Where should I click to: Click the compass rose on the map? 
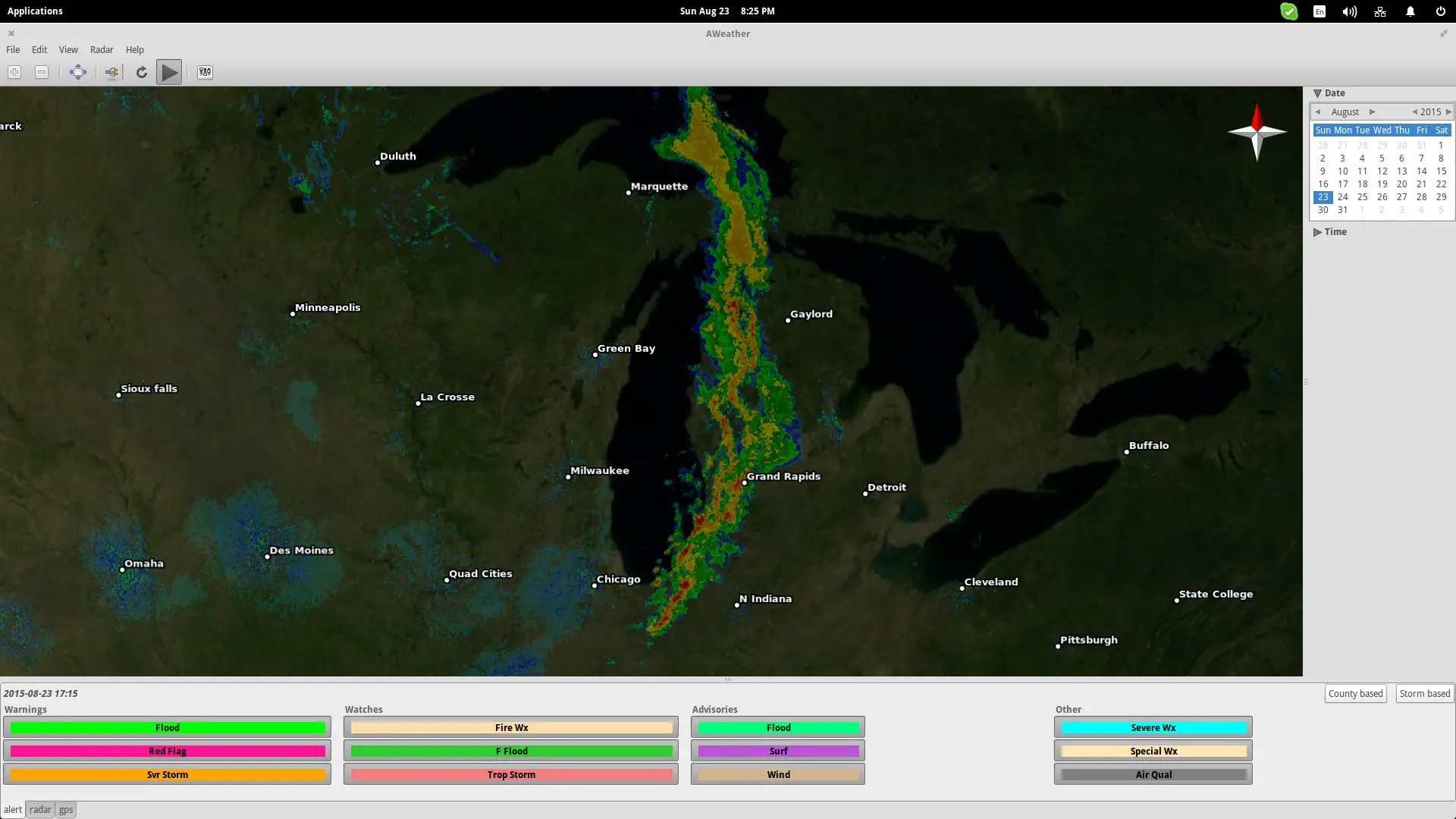1257,132
